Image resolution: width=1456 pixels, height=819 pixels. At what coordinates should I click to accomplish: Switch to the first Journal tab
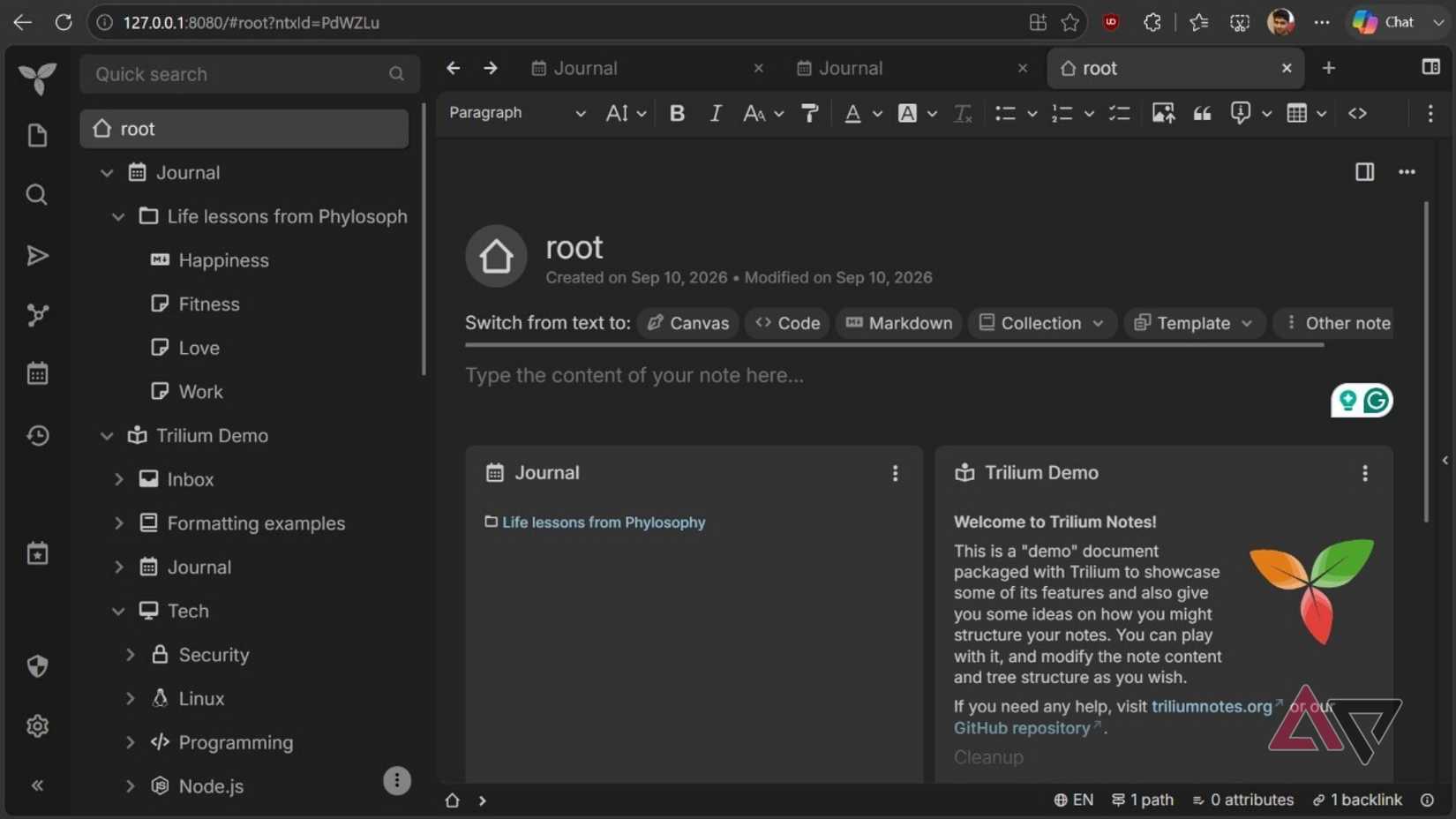click(648, 68)
